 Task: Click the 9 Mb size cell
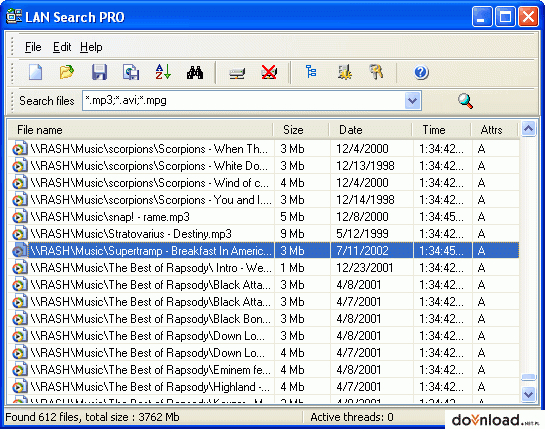(292, 234)
